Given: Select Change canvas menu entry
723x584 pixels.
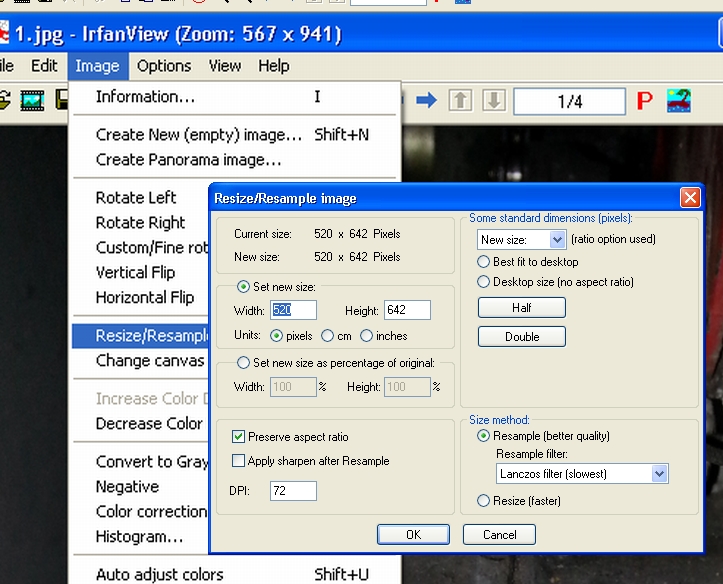Looking at the screenshot, I should tap(140, 360).
